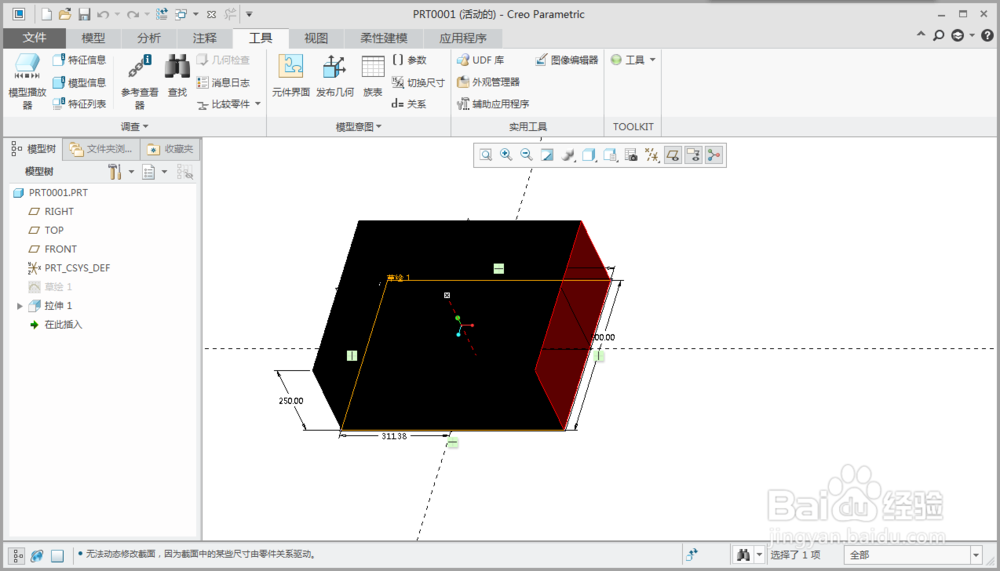Select the FRONT datum plane
1000x571 pixels.
pos(53,249)
